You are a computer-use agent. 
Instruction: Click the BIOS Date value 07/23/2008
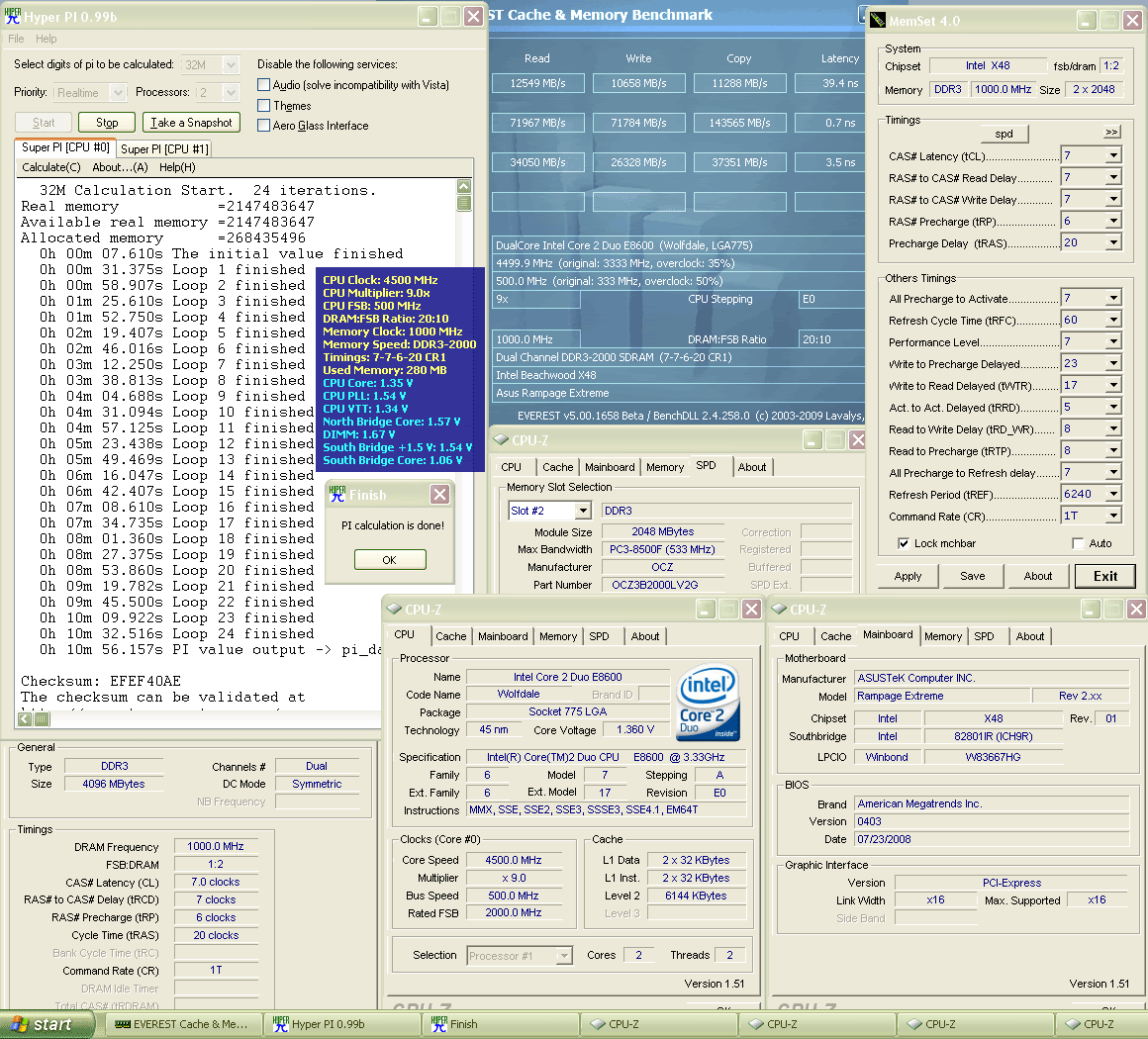992,839
